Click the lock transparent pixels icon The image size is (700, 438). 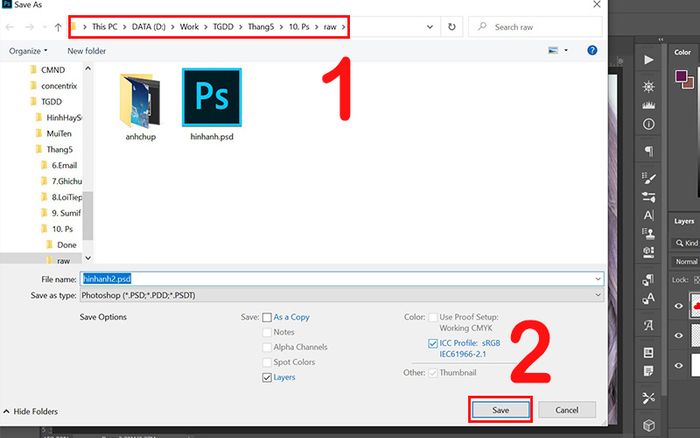697,280
